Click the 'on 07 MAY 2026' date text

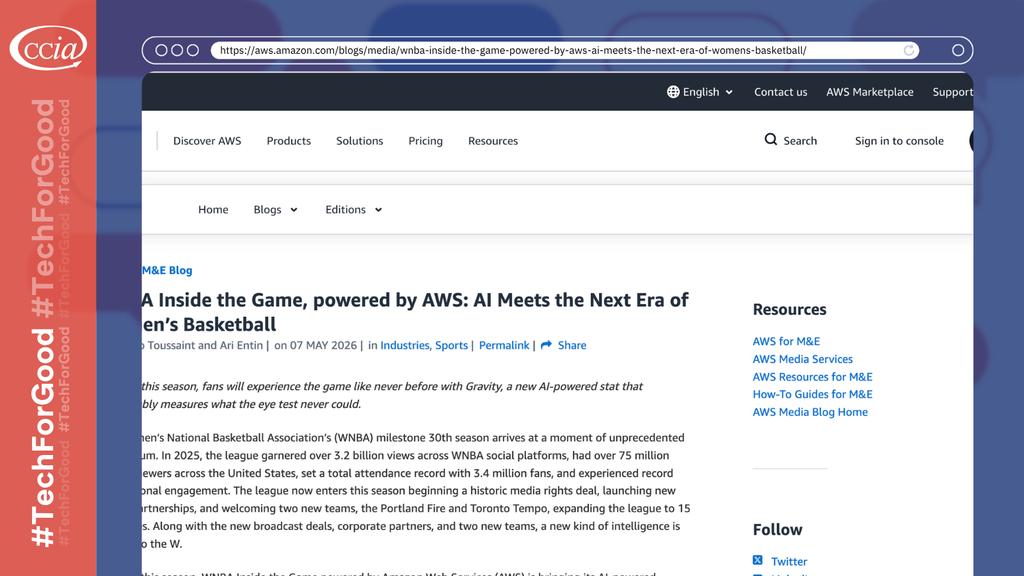[315, 345]
